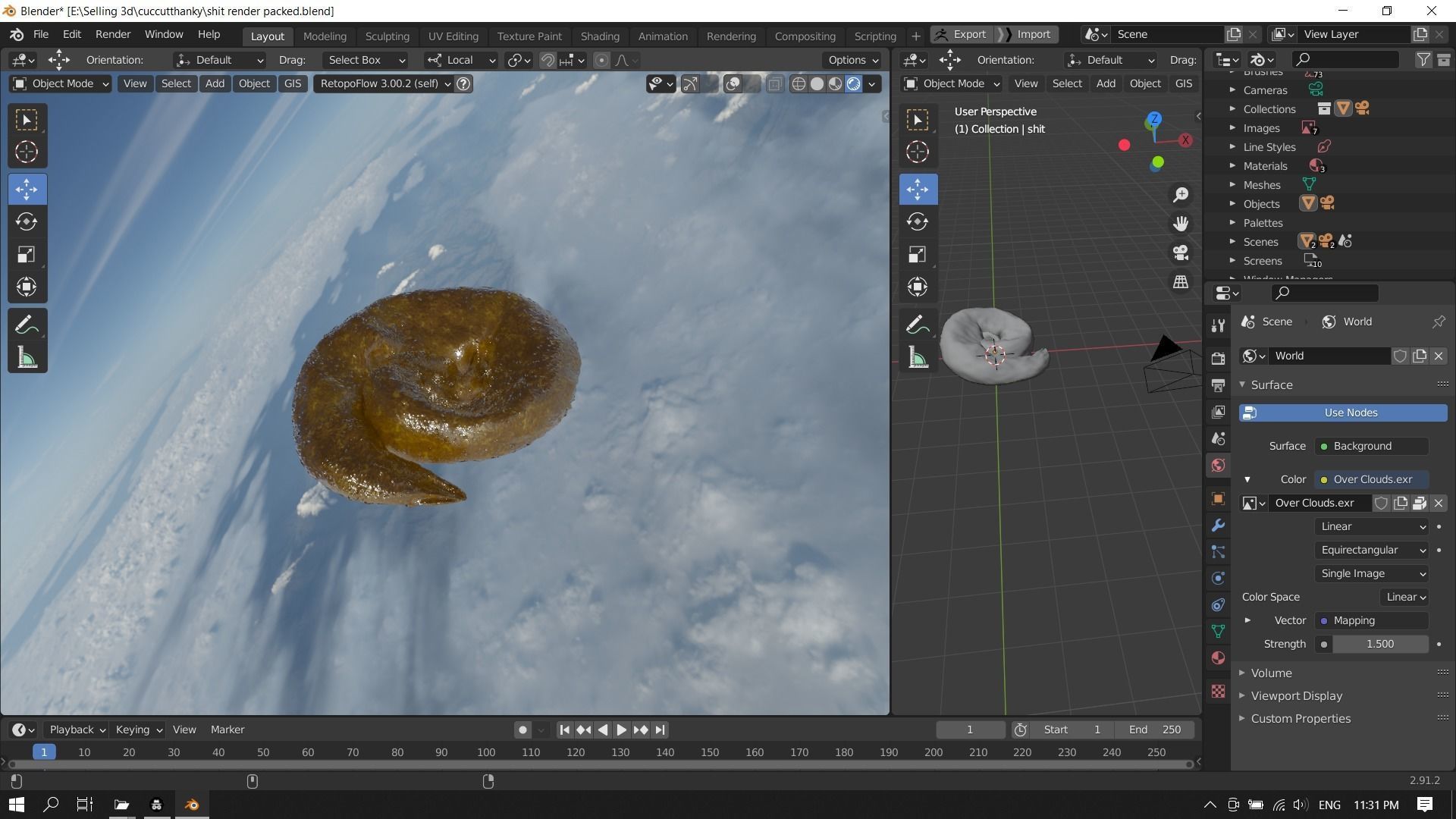The height and width of the screenshot is (819, 1456).
Task: Click the Export button
Action: tap(962, 35)
